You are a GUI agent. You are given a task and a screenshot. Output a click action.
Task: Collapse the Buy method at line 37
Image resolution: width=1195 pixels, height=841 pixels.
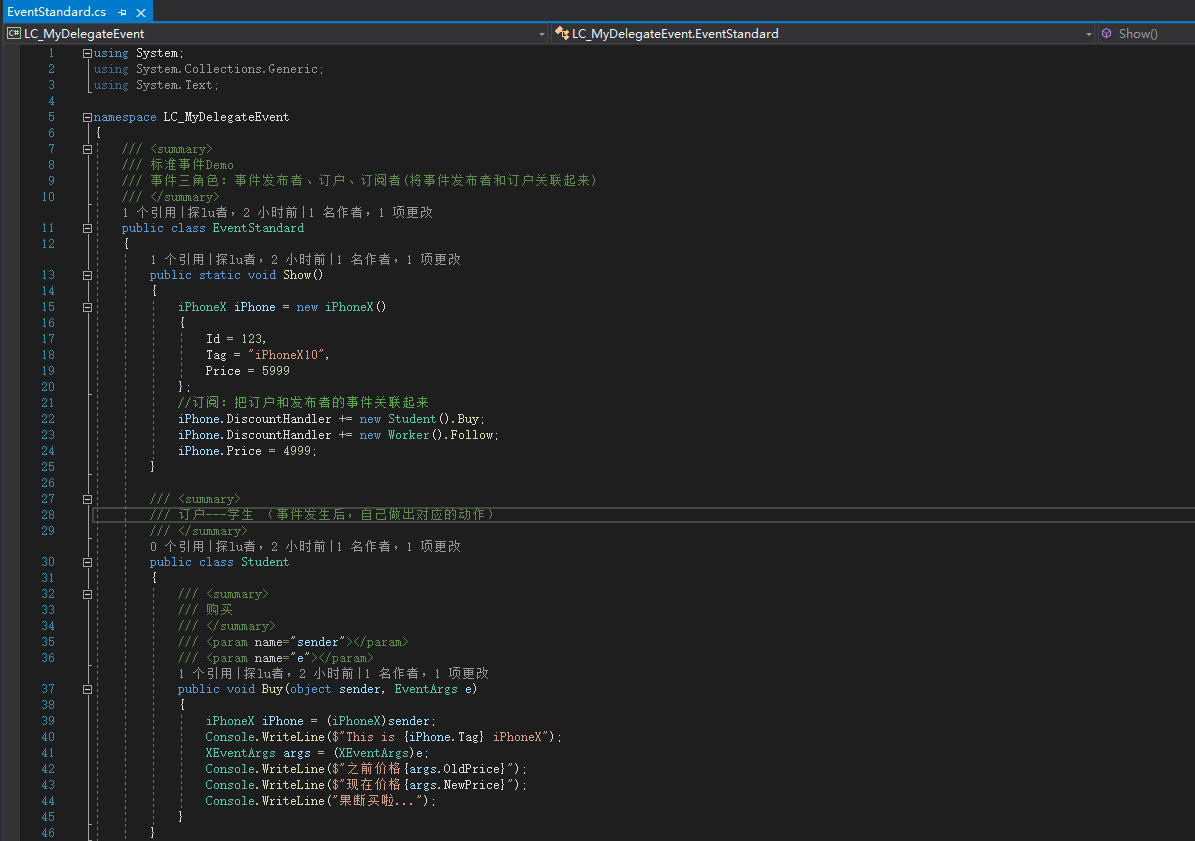coord(87,689)
